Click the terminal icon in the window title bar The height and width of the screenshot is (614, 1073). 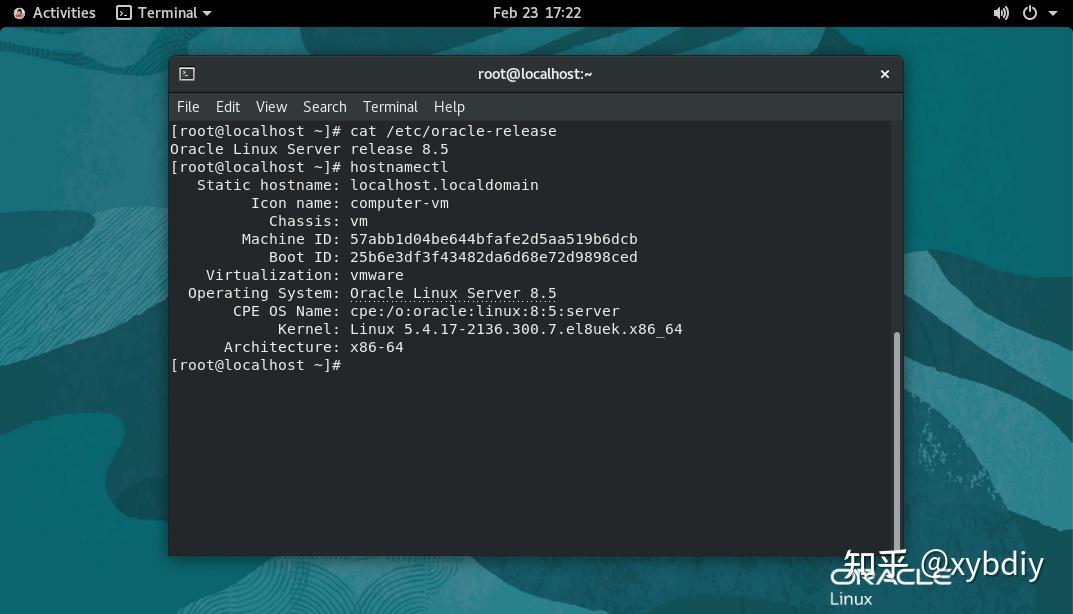click(185, 73)
